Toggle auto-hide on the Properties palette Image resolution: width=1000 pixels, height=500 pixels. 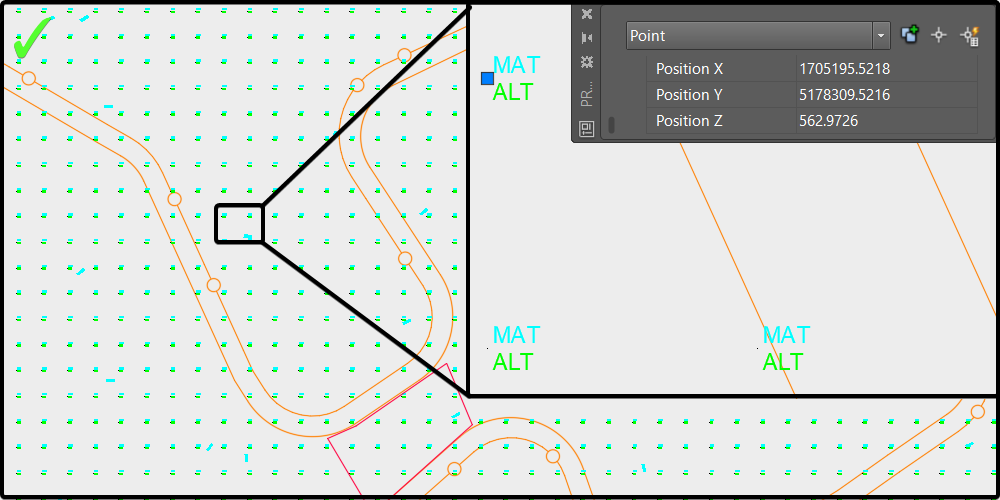pos(587,38)
